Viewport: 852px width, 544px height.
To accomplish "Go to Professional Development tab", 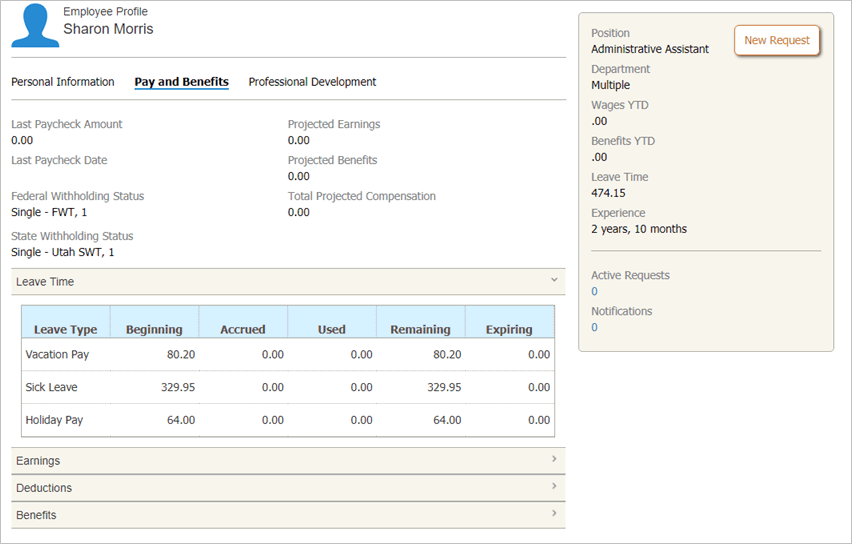I will coord(312,82).
